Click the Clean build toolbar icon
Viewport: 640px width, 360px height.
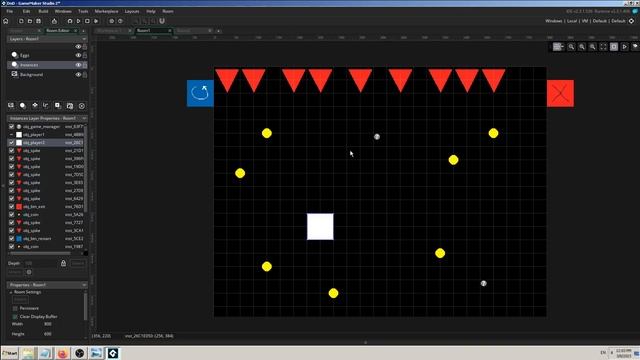pyautogui.click(x=96, y=21)
